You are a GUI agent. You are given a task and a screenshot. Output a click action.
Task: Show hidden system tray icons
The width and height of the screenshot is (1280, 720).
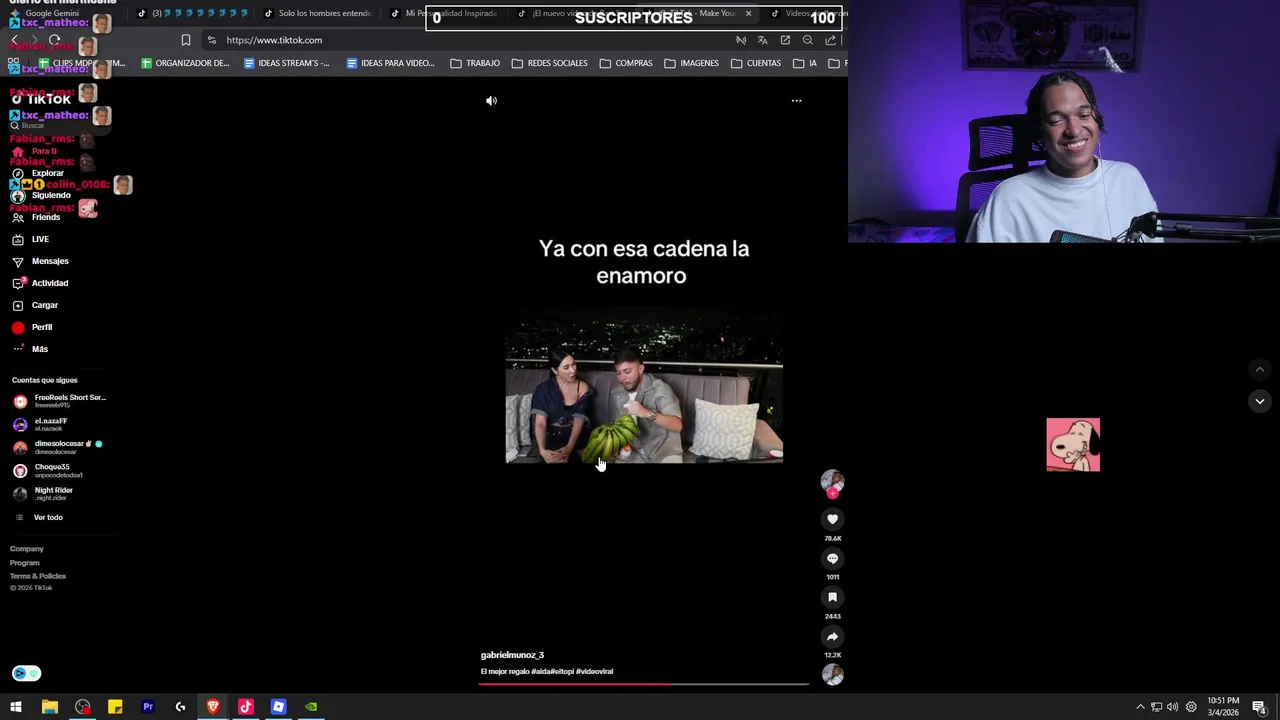1140,707
